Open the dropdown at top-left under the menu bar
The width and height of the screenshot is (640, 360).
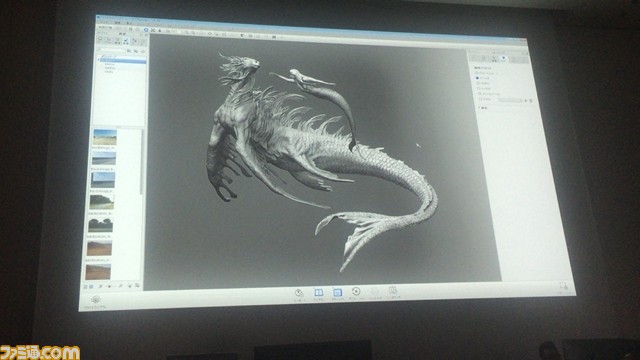[x=104, y=27]
